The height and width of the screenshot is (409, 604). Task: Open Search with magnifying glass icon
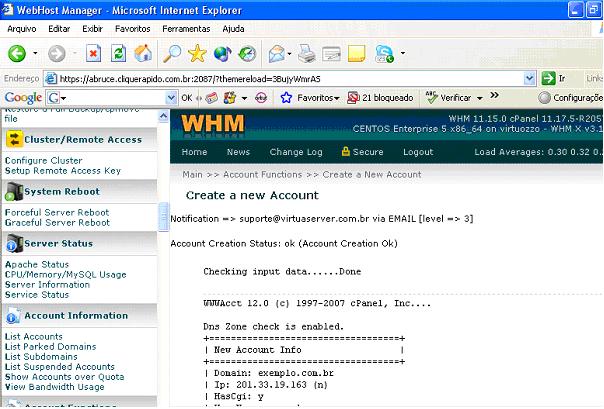pos(172,53)
